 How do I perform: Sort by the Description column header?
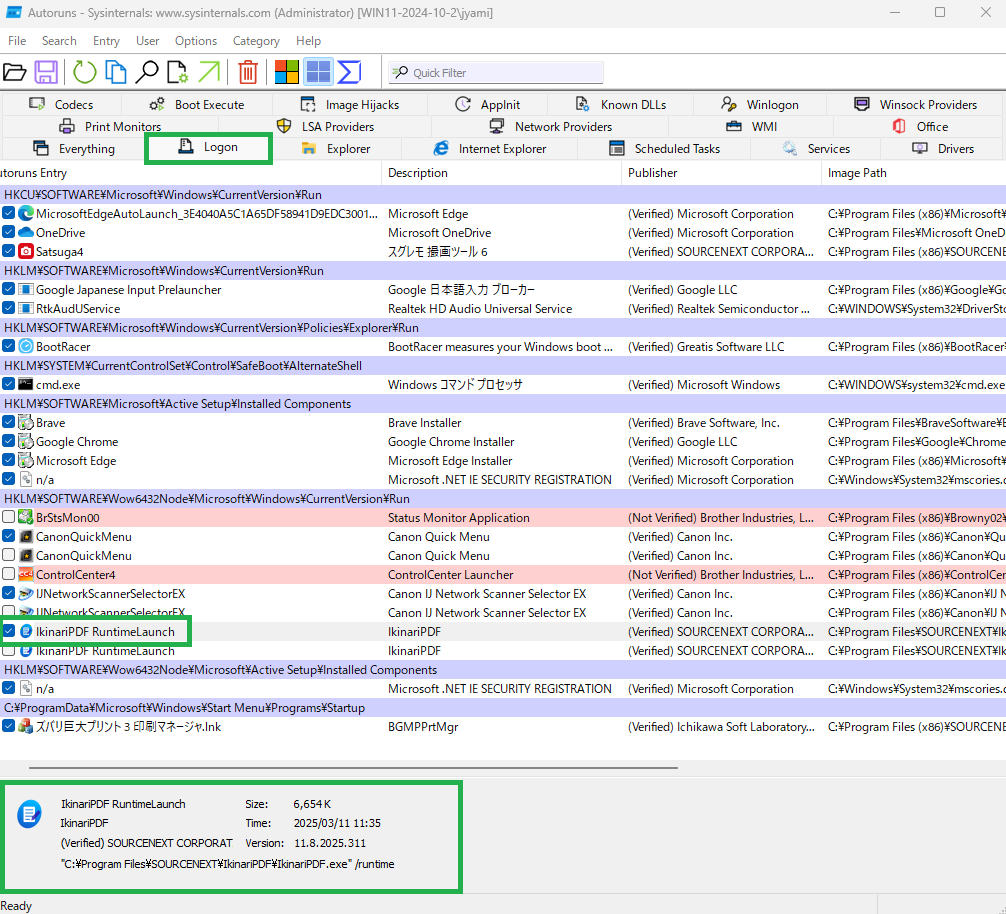[501, 173]
